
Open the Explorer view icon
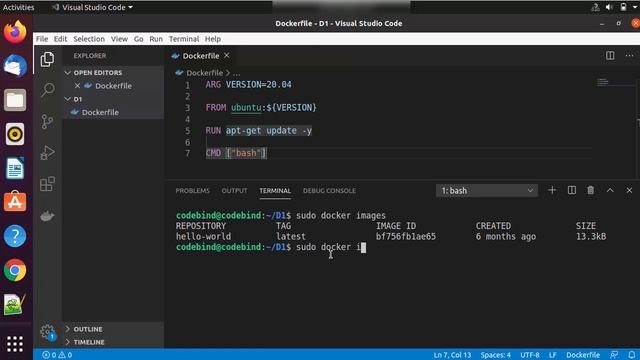tap(47, 60)
